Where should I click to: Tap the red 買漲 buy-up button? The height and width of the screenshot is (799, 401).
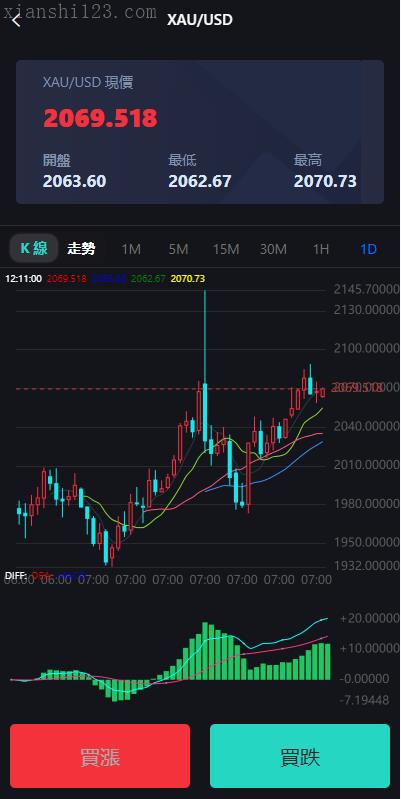coord(100,756)
